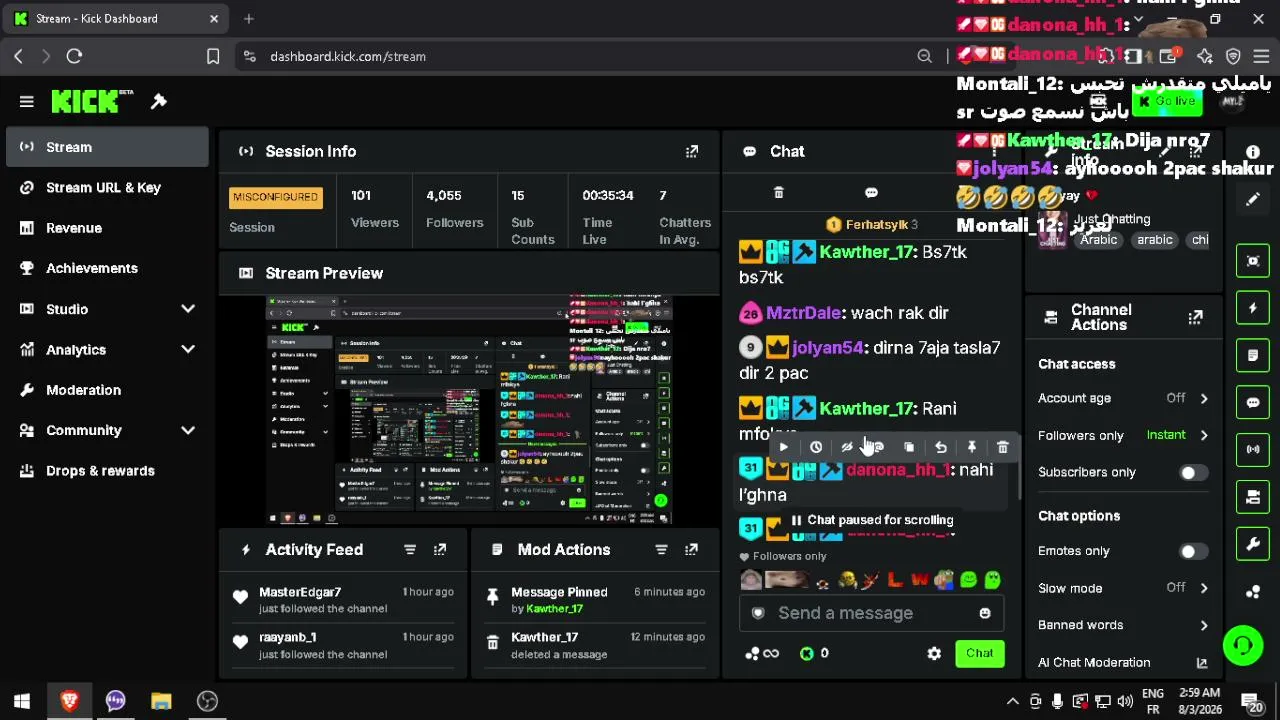Send message with green Chat button
Image resolution: width=1280 pixels, height=720 pixels.
(x=979, y=653)
